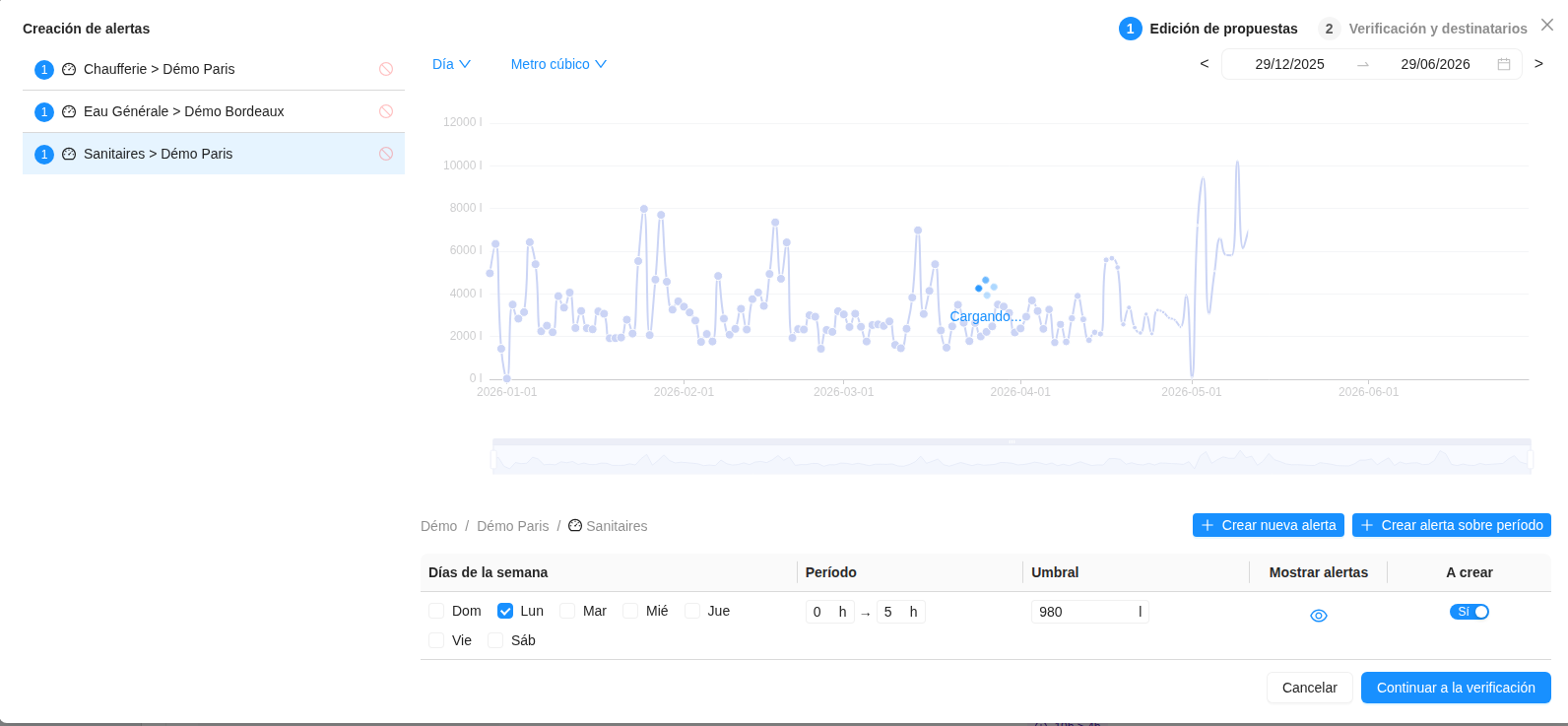Uncheck the Lun weekday checkbox
This screenshot has height=726, width=1568.
click(x=505, y=611)
